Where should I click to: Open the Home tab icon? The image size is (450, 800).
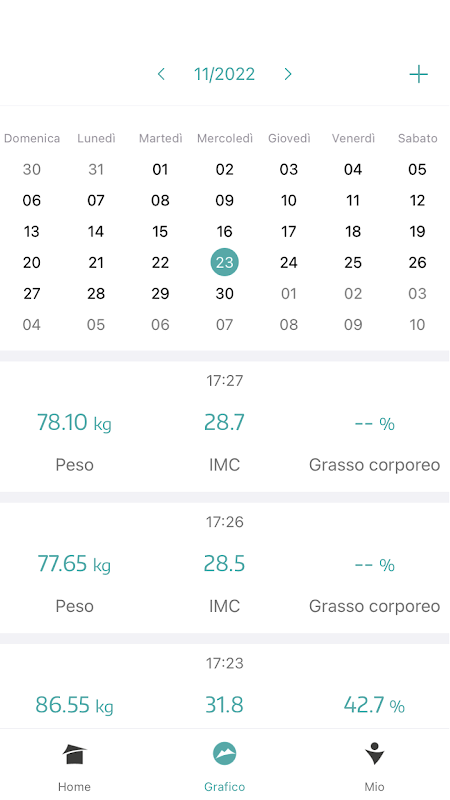coord(74,754)
